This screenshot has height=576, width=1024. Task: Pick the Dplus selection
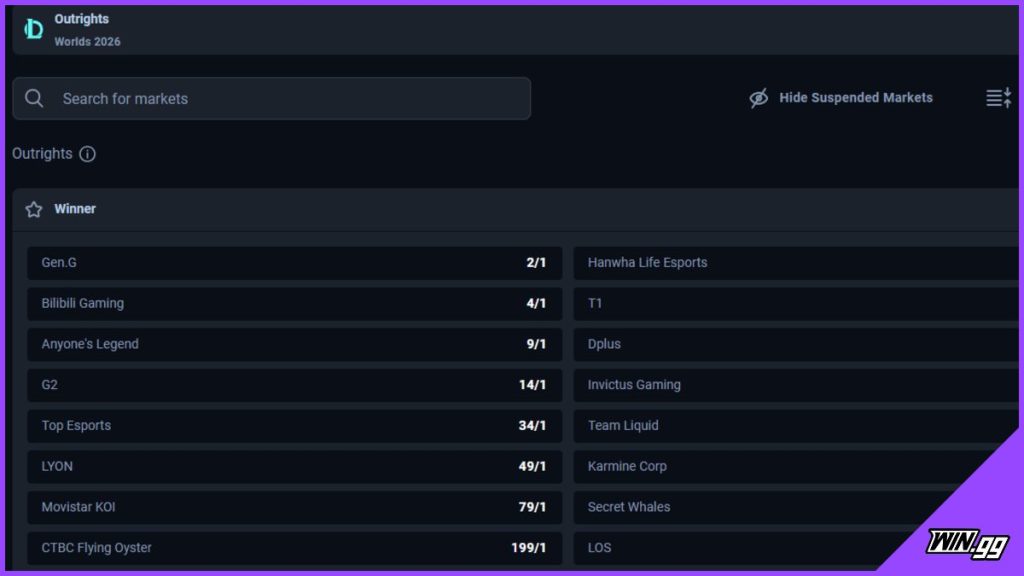coord(796,344)
